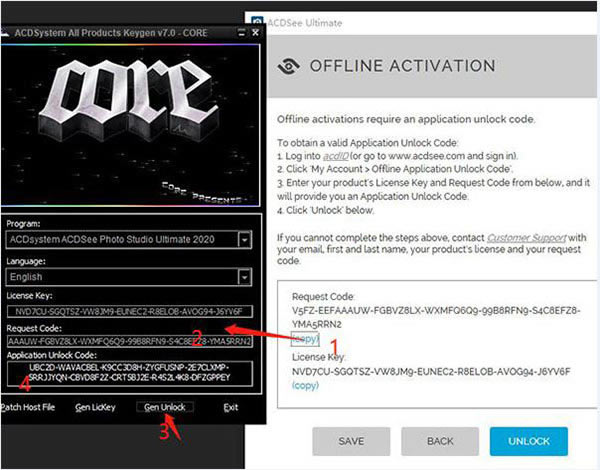
Task: Select the Application Unlock Code text box
Action: click(128, 373)
